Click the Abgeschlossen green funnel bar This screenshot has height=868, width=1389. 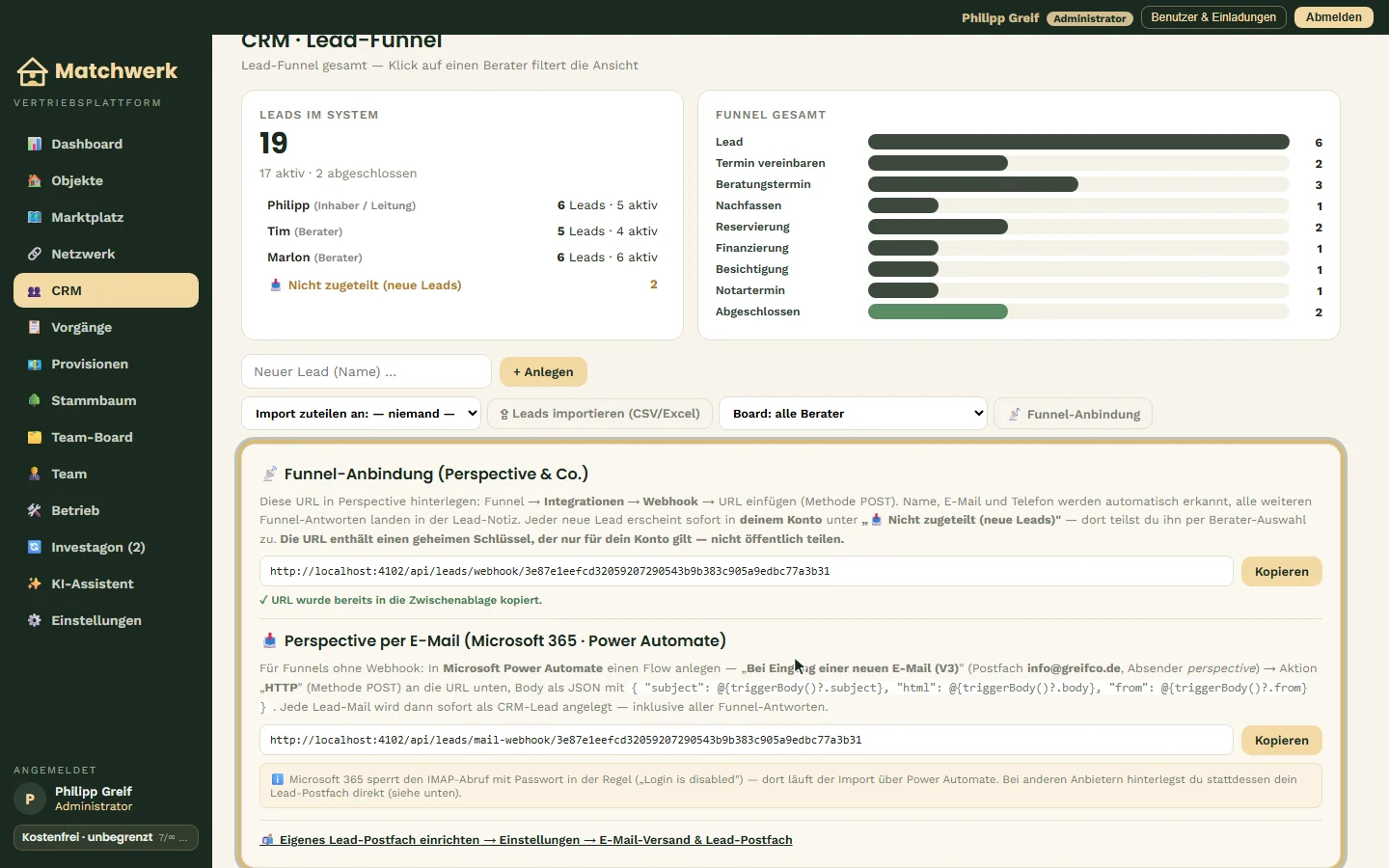click(x=938, y=312)
